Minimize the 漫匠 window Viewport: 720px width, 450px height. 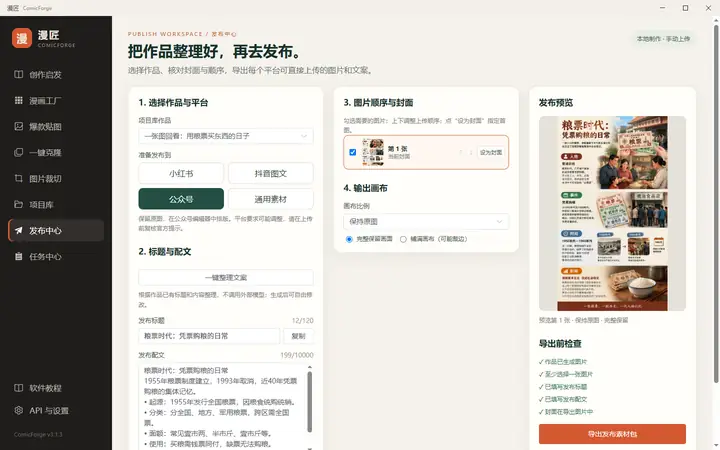click(x=663, y=8)
